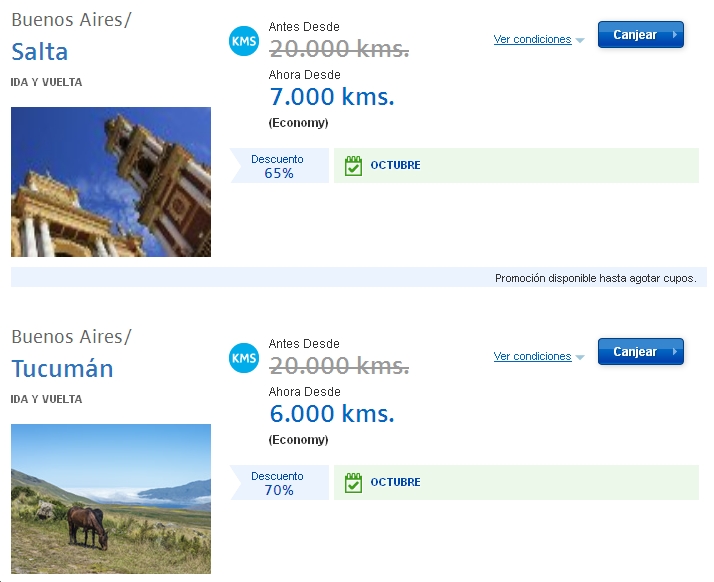Open the Salta destination title
Viewport: 714px width, 582px height.
[40, 52]
